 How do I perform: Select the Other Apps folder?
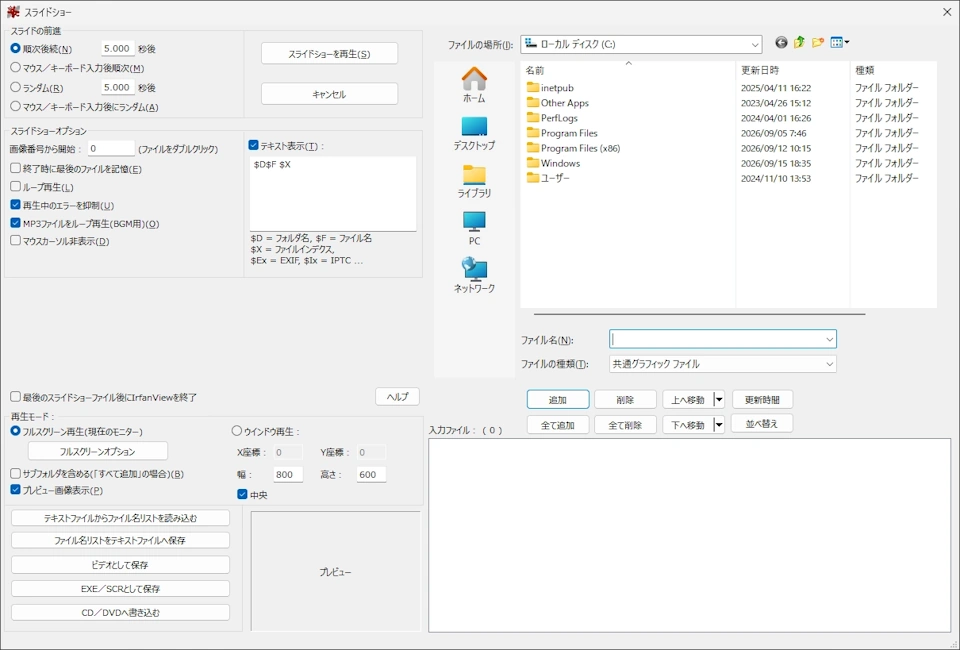[557, 103]
